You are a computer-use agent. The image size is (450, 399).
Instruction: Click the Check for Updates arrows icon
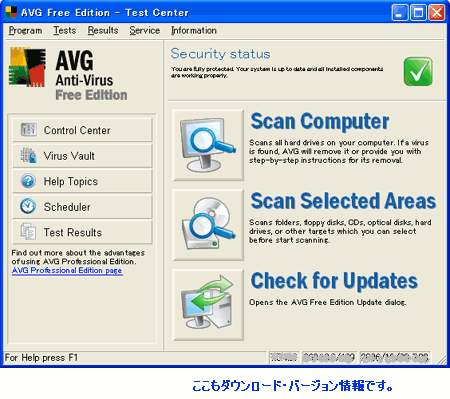click(208, 305)
